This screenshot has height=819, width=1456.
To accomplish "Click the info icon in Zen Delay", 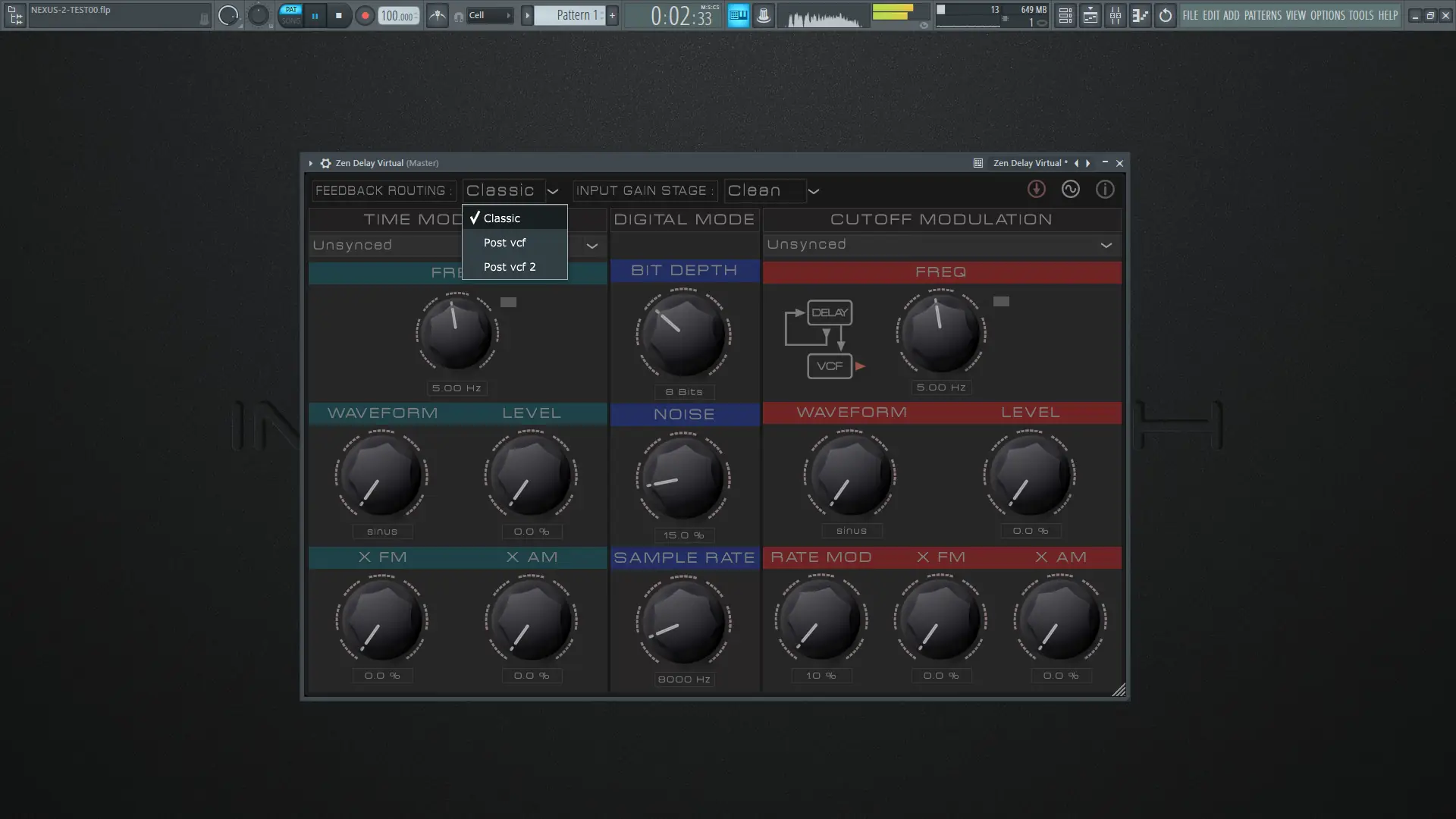I will 1105,190.
